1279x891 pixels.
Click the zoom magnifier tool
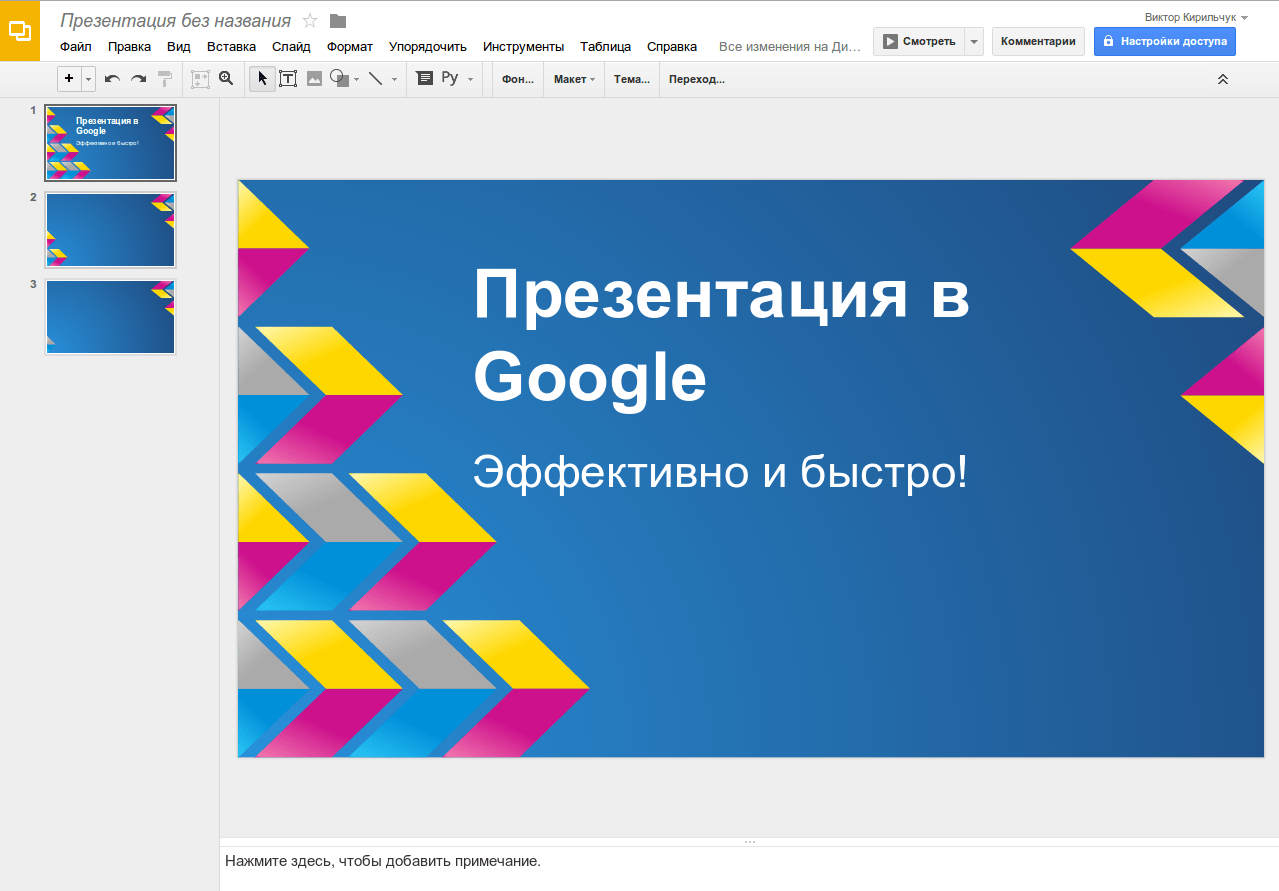pos(226,79)
